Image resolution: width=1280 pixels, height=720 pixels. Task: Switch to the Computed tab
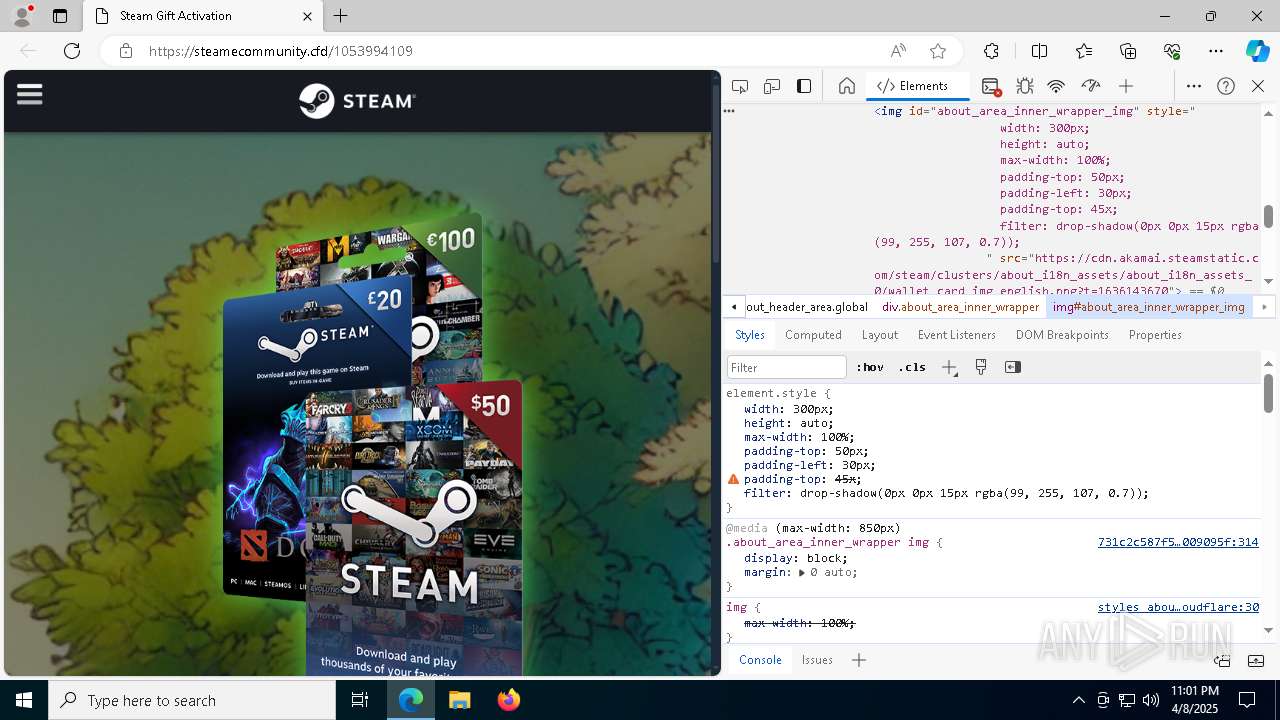(x=813, y=335)
